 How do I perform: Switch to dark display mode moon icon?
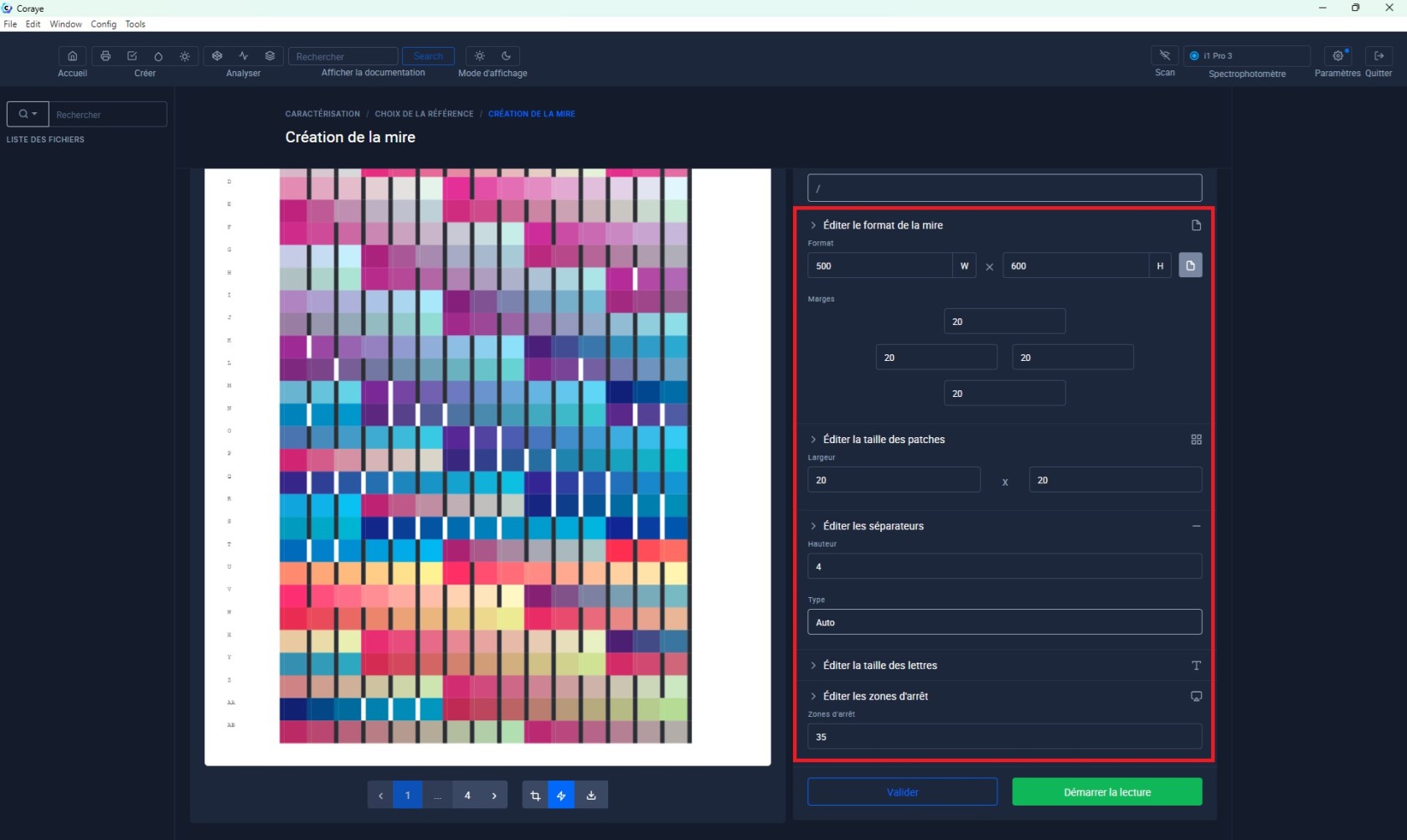[506, 56]
